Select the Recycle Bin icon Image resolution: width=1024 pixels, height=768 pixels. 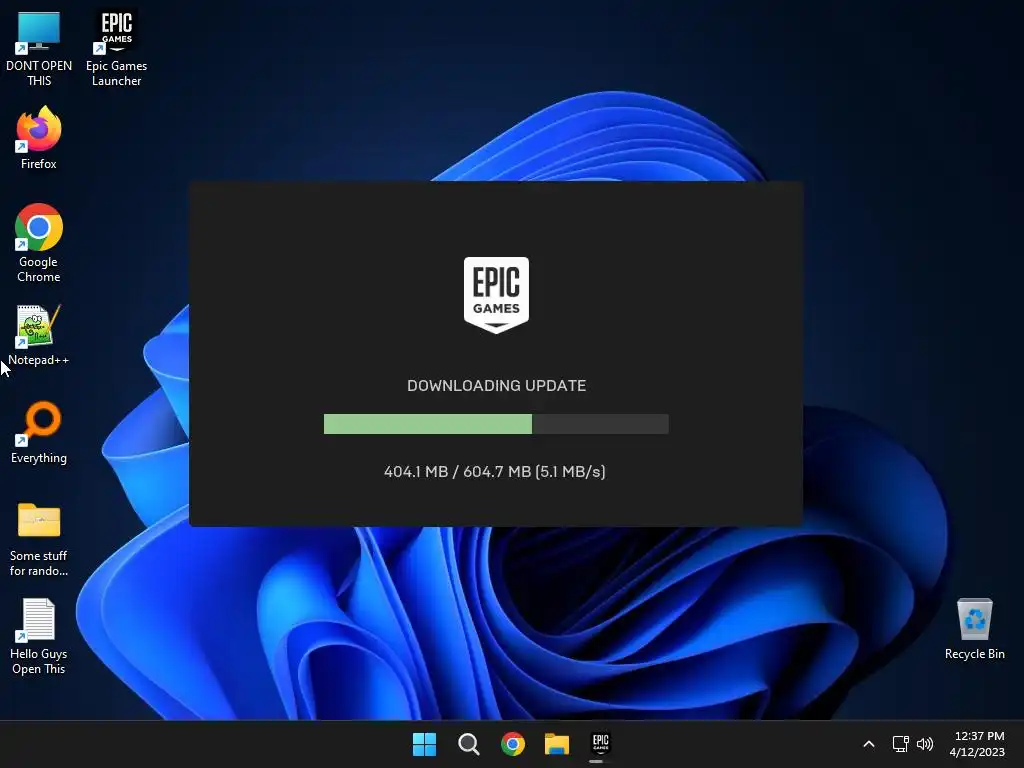click(x=974, y=629)
